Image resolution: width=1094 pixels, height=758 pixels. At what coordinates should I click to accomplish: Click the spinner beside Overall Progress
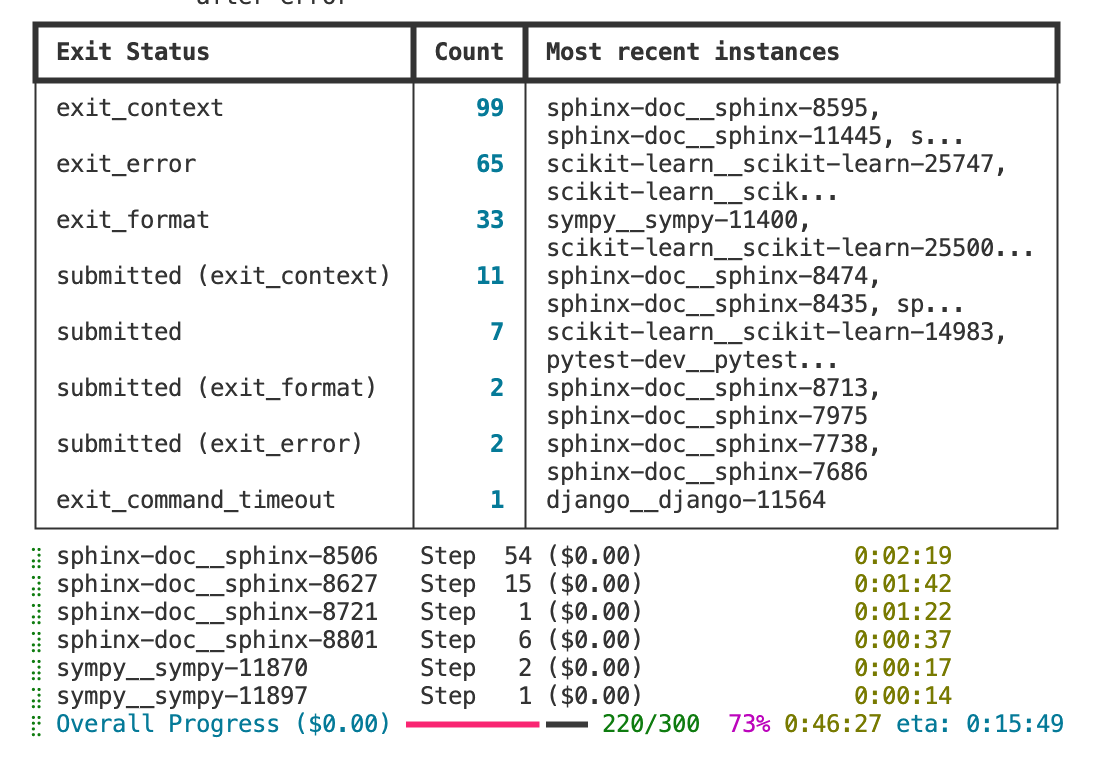point(37,724)
